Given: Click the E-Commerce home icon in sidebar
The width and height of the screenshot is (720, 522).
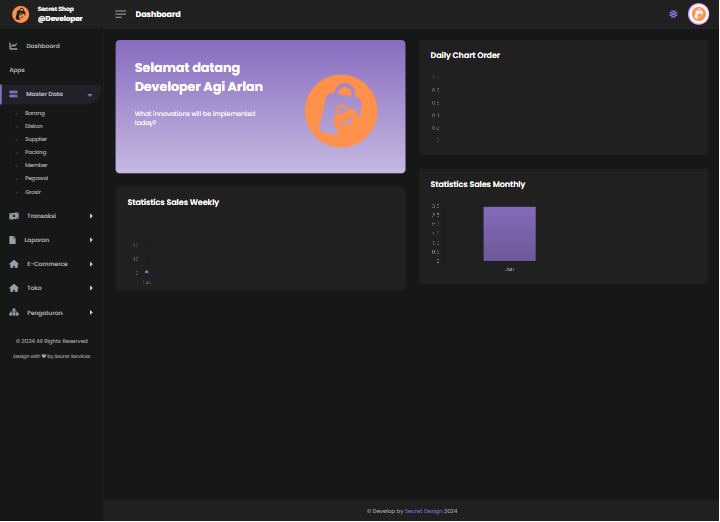Looking at the screenshot, I should tap(14, 264).
